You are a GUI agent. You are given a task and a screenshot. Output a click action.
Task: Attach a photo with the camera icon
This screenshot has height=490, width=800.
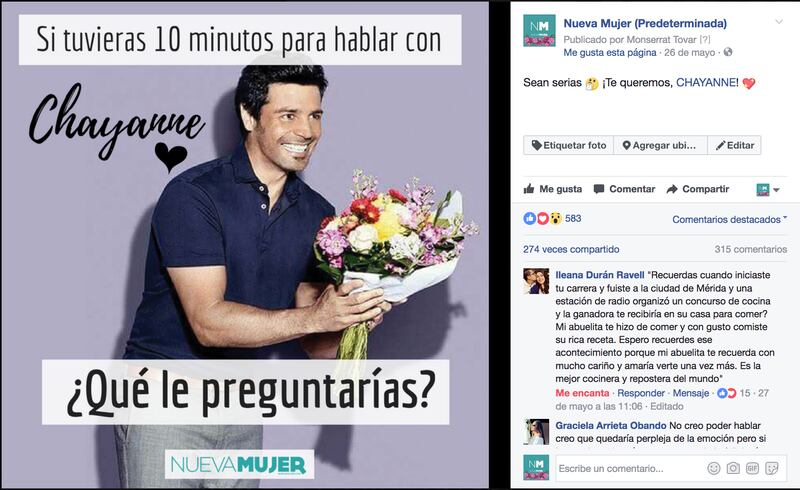(x=733, y=468)
